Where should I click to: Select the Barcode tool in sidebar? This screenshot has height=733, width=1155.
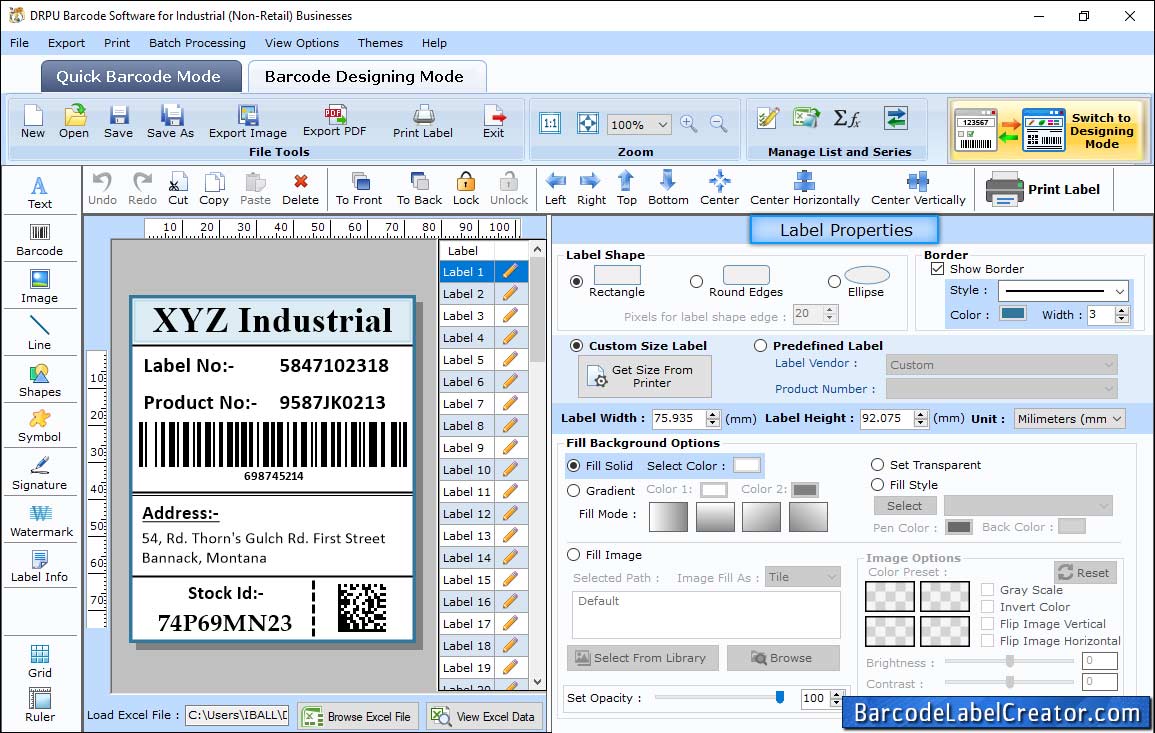40,240
